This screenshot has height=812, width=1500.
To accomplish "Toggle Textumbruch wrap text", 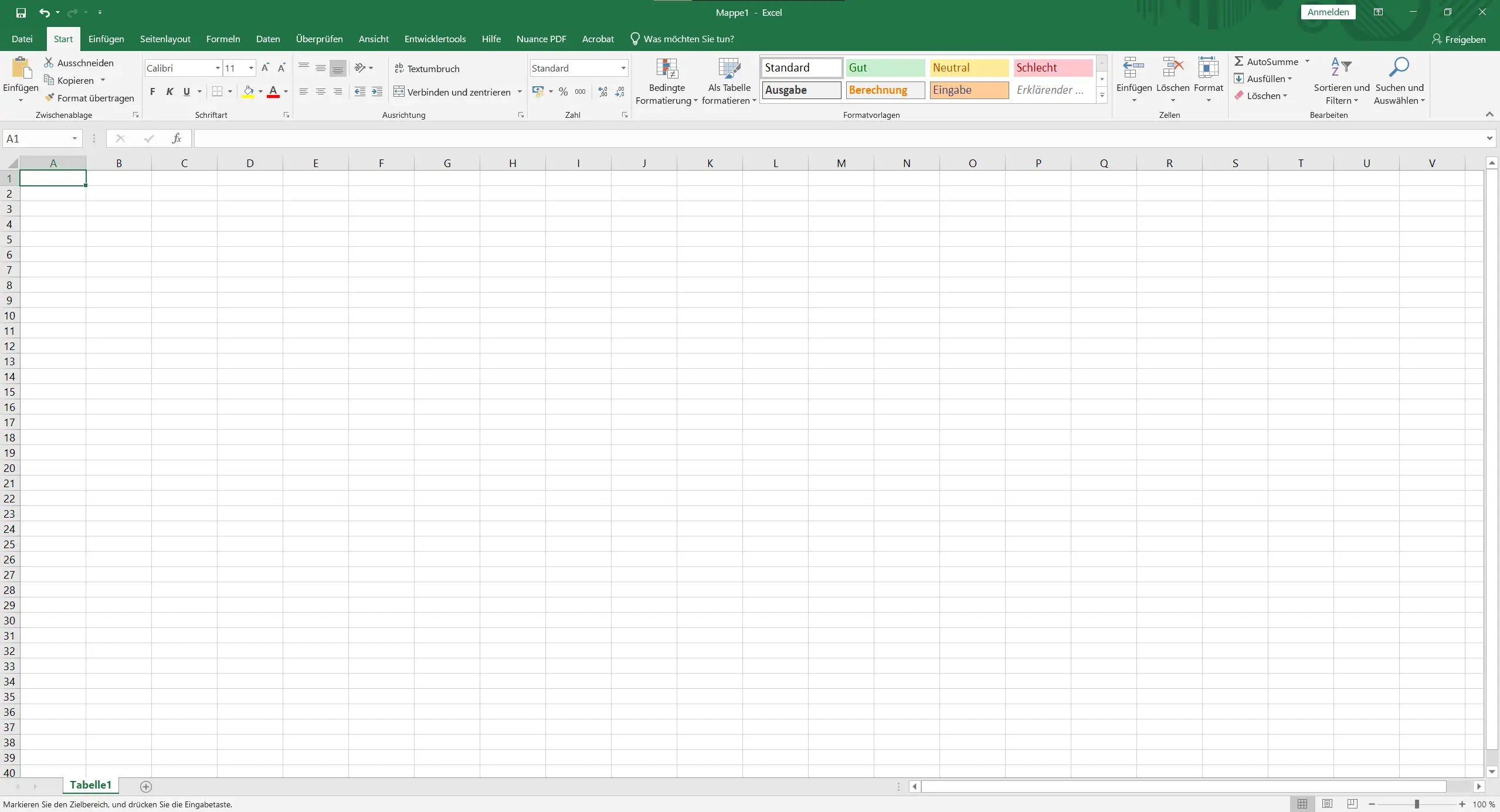I will click(427, 69).
